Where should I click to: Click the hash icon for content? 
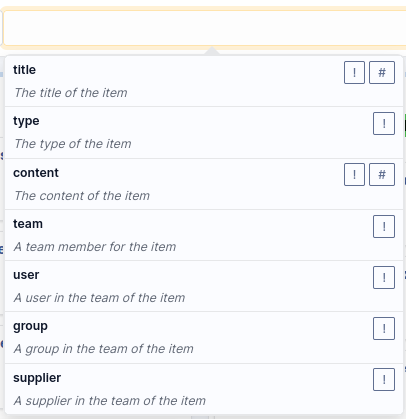point(382,174)
